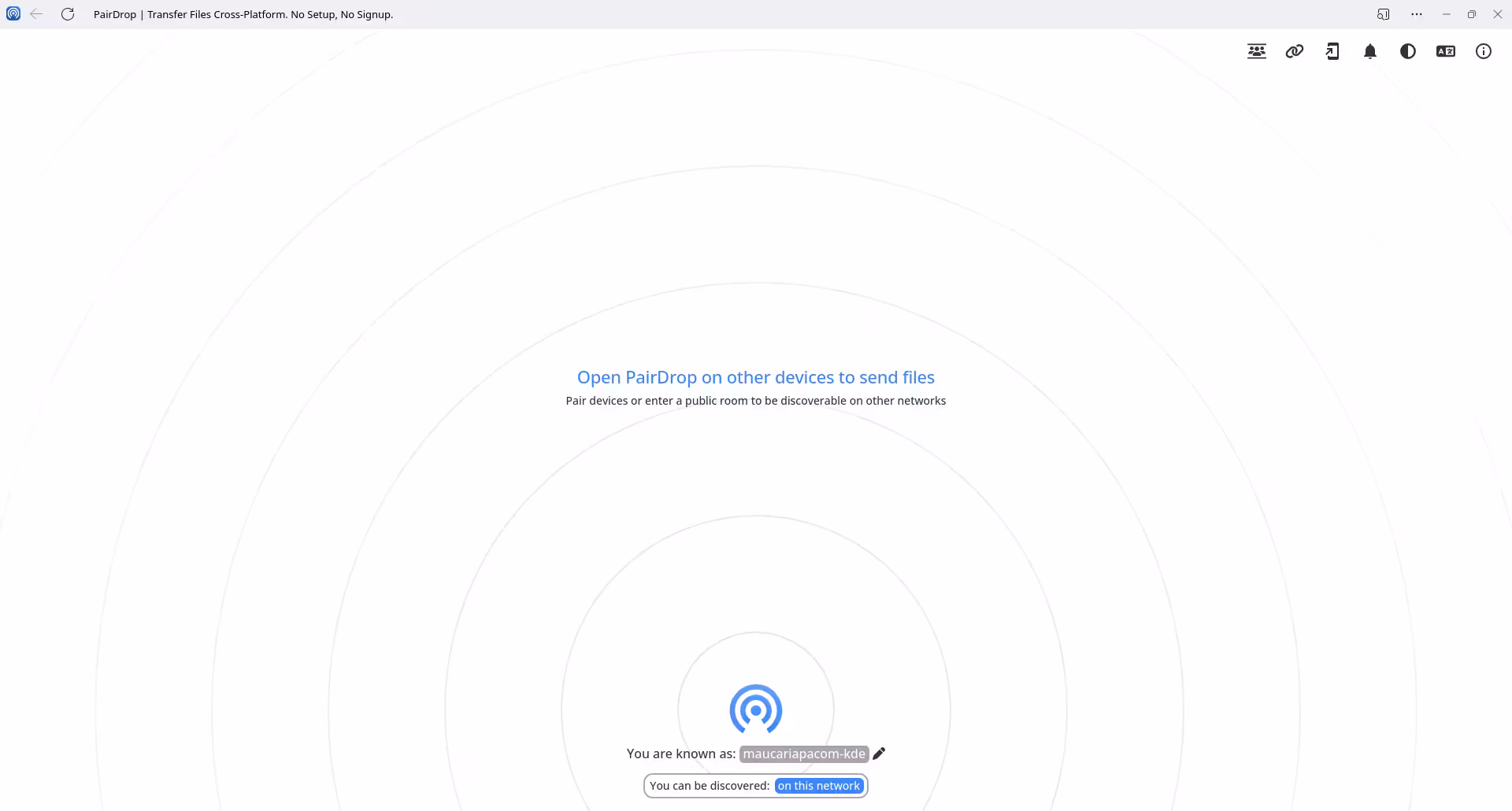Click the cast/sidebar icon in title bar
This screenshot has height=811, width=1512.
(x=1384, y=14)
